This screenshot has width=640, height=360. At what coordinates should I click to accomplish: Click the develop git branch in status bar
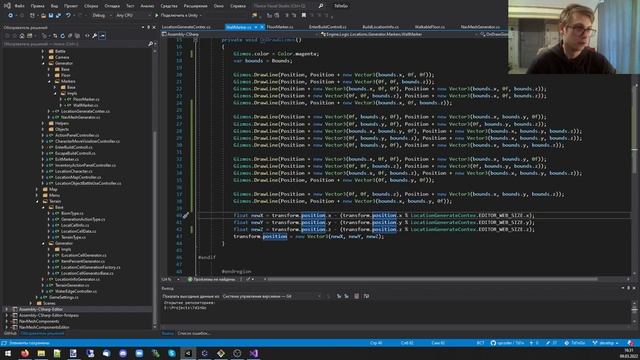[x=605, y=343]
